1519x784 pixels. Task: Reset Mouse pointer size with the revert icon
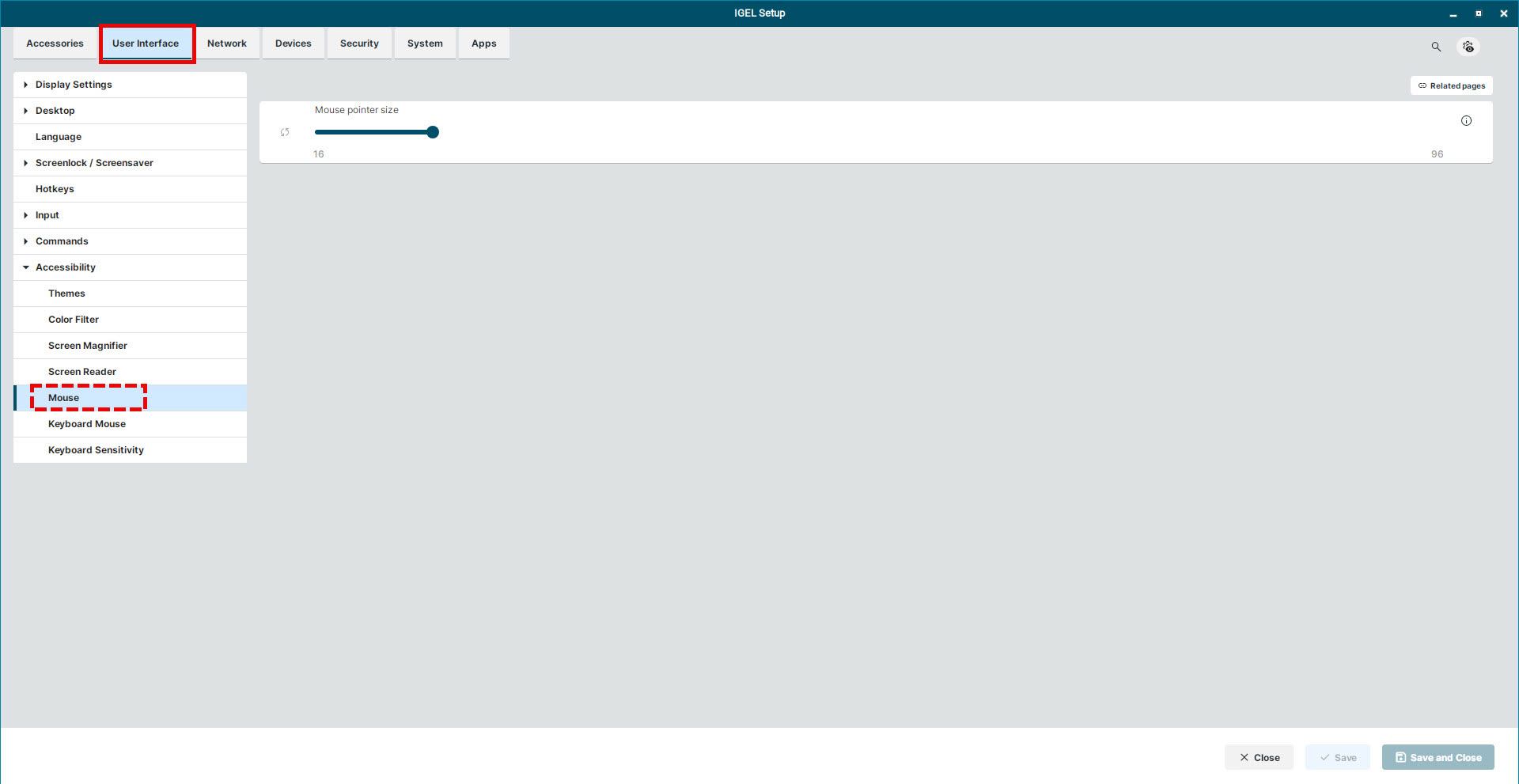coord(285,132)
